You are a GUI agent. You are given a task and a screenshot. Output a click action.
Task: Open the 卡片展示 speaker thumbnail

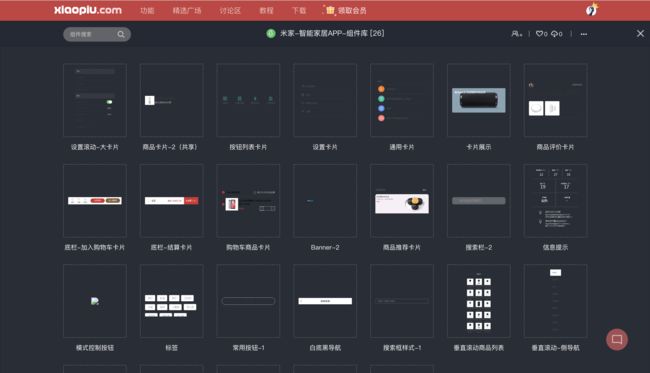(479, 100)
